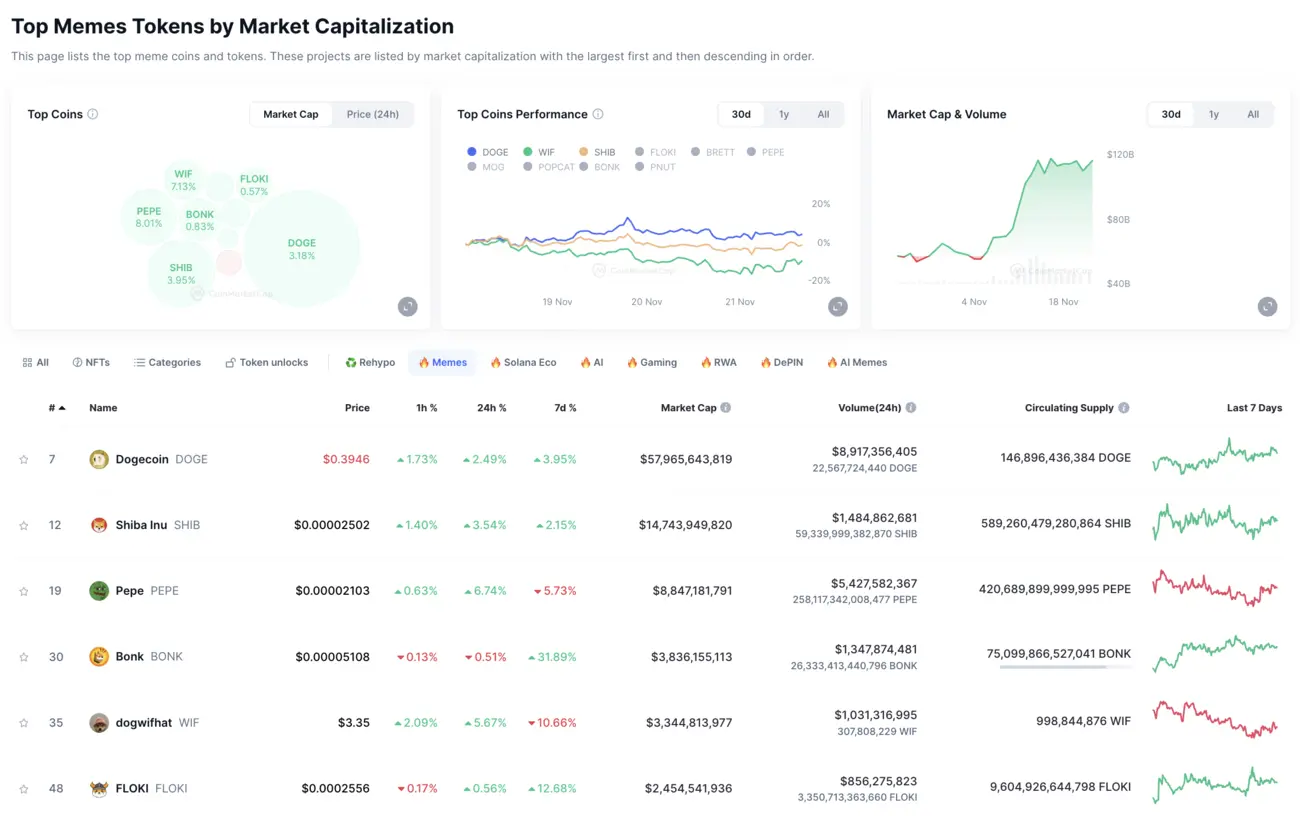This screenshot has width=1300, height=816.
Task: Star Shiba Inu to add to watchlist
Action: [24, 526]
